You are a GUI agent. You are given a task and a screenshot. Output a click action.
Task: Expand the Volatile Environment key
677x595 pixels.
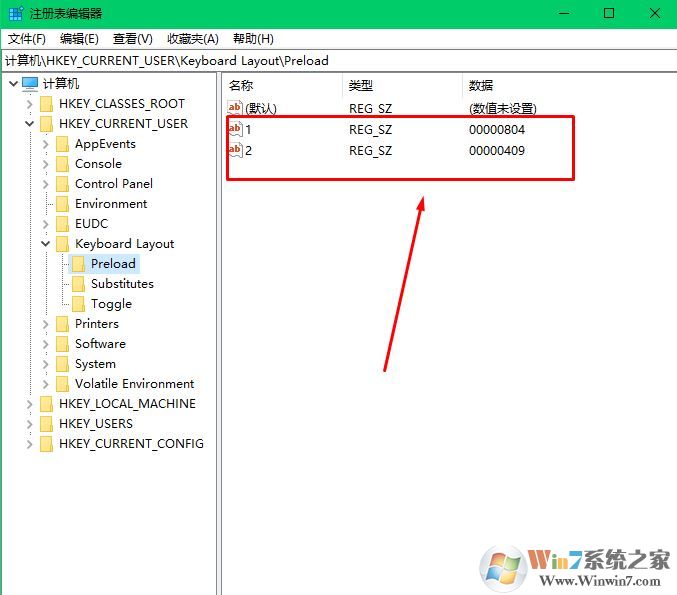point(46,384)
